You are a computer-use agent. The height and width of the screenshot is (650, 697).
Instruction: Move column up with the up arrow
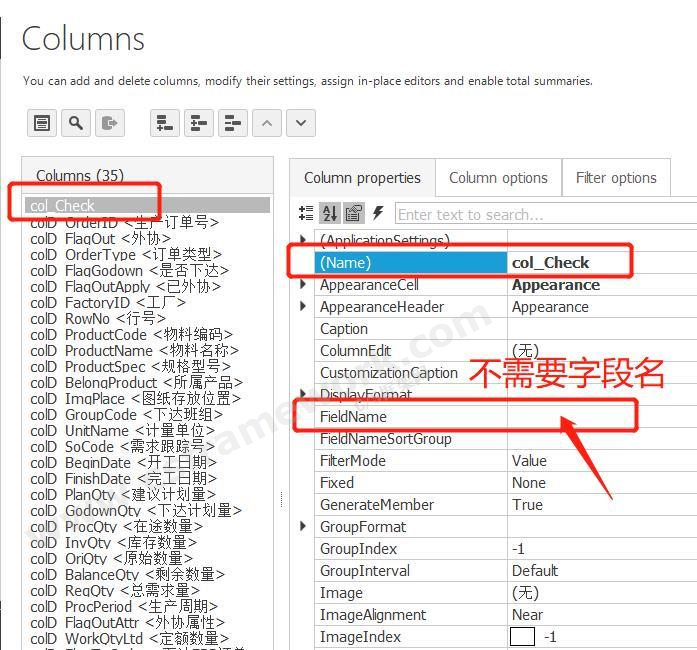pos(266,123)
